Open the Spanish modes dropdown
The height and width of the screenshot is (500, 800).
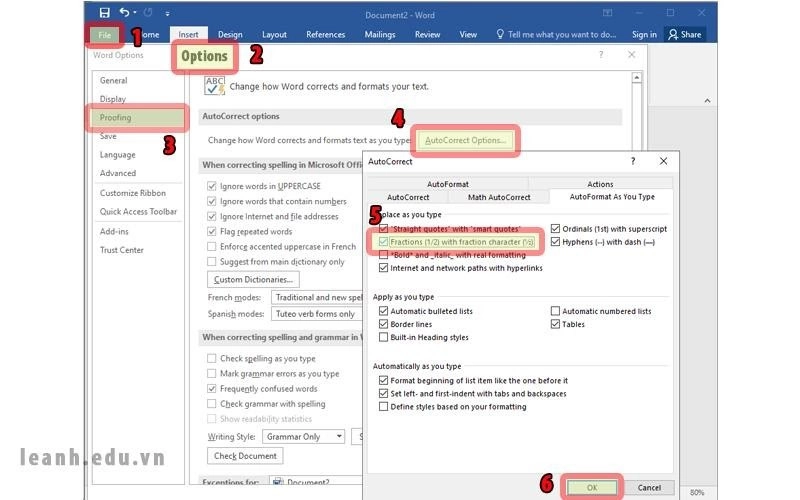click(x=316, y=314)
